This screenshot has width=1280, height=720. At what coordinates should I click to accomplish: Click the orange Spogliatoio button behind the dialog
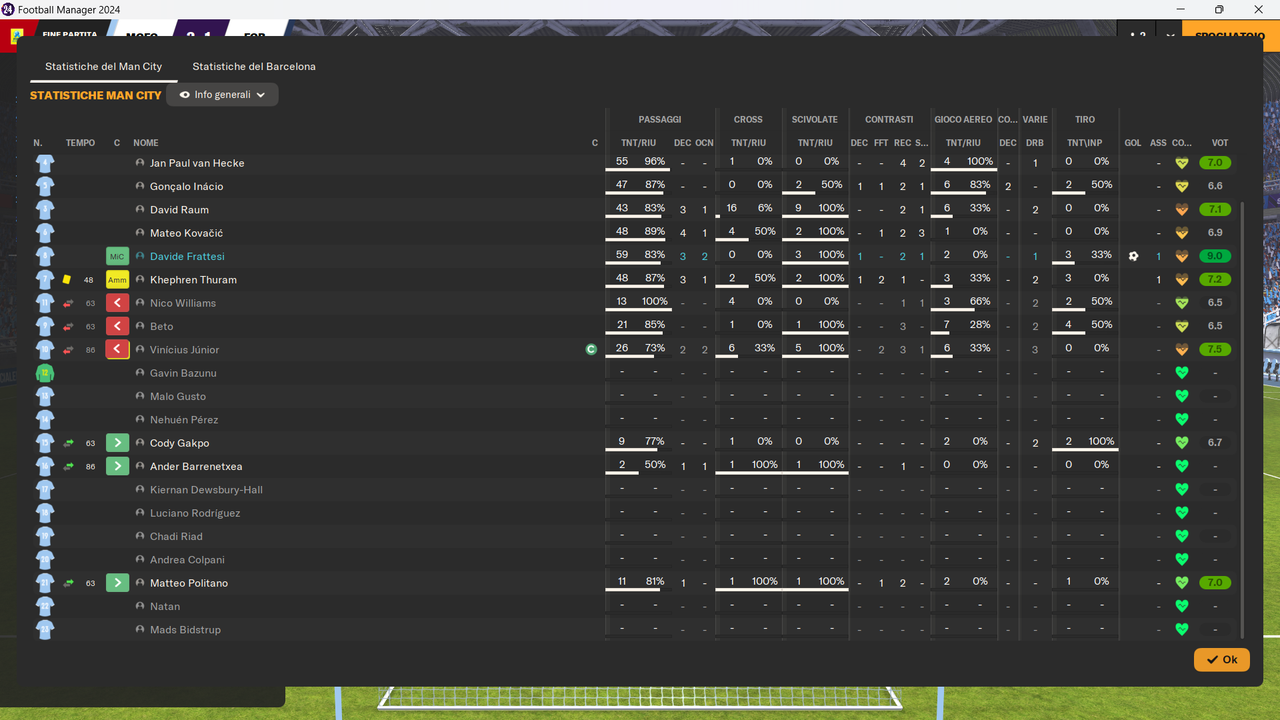1229,36
